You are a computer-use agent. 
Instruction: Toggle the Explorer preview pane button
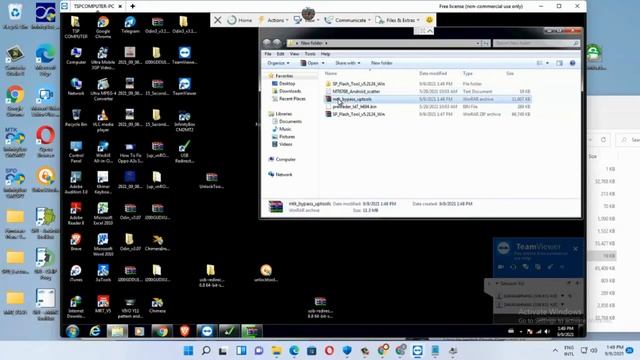pyautogui.click(x=559, y=63)
